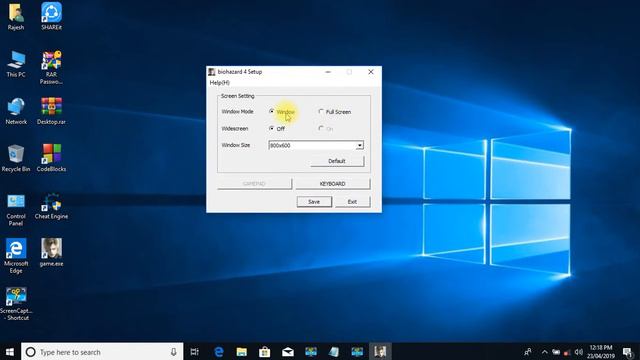The image size is (640, 360).
Task: Select Widescreen On radio button
Action: pyautogui.click(x=321, y=129)
